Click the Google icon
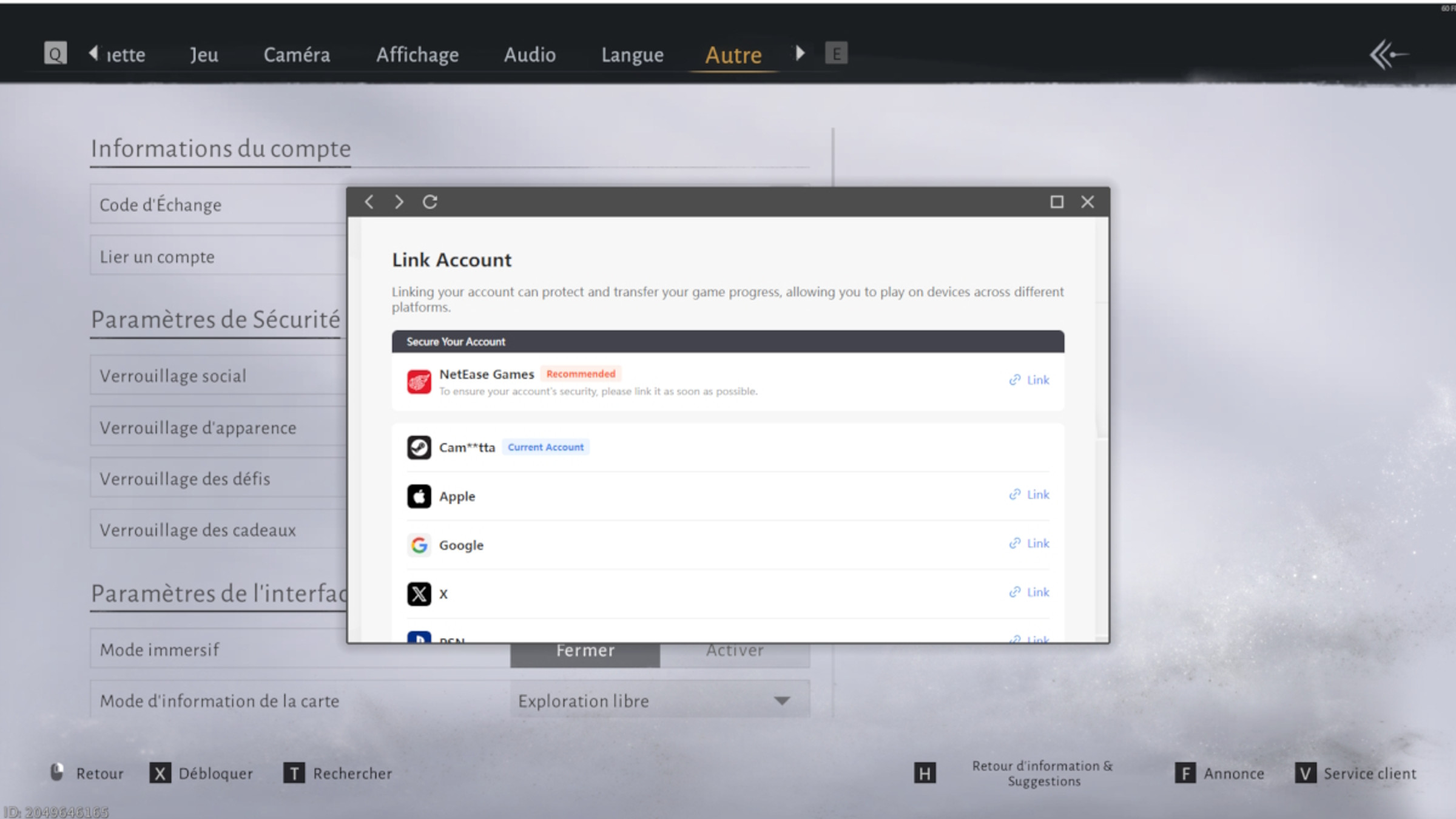The image size is (1456, 819). 419,545
